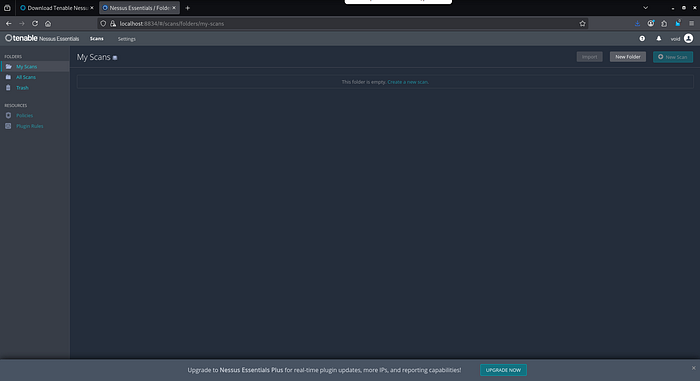This screenshot has height=381, width=700.
Task: Click the shield tracking-protection icon in address bar
Action: click(x=103, y=24)
